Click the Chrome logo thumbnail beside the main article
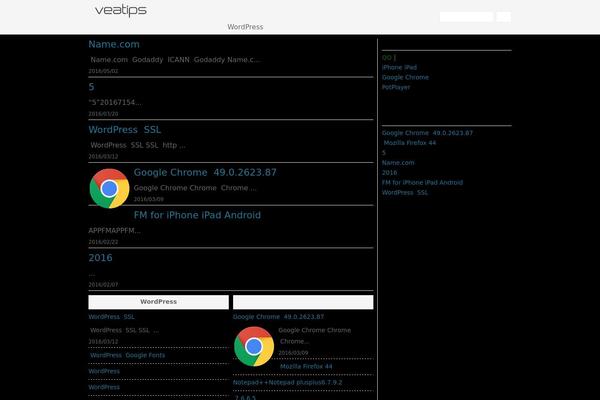The width and height of the screenshot is (600, 400). tap(109, 188)
